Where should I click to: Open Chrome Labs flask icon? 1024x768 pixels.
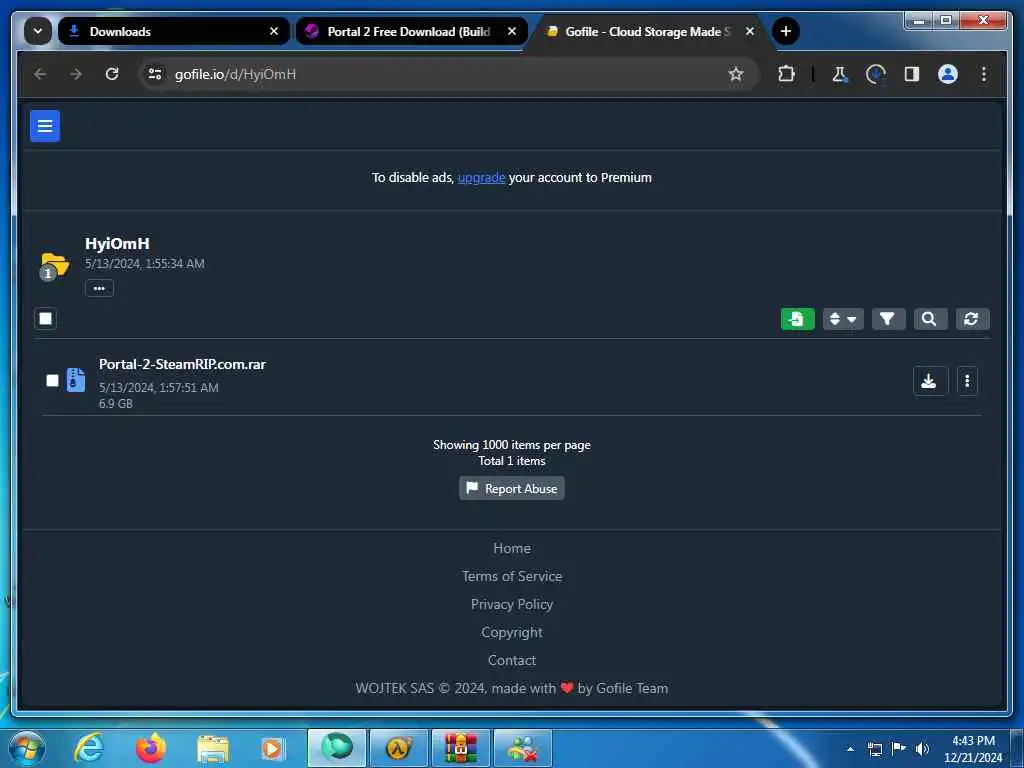840,74
